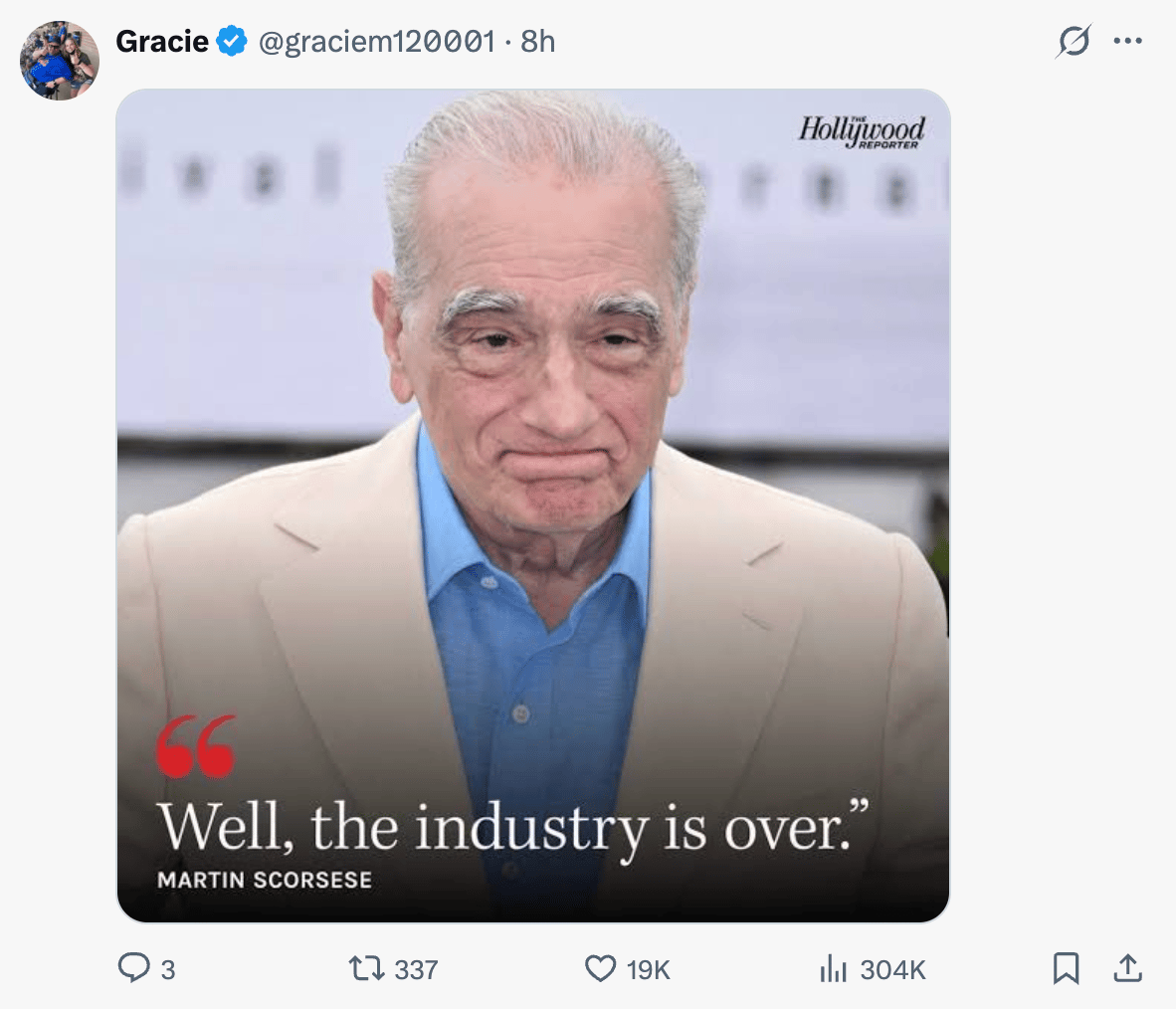Screen dimensions: 1176x1009
Task: Like the post with heart icon
Action: click(x=600, y=968)
